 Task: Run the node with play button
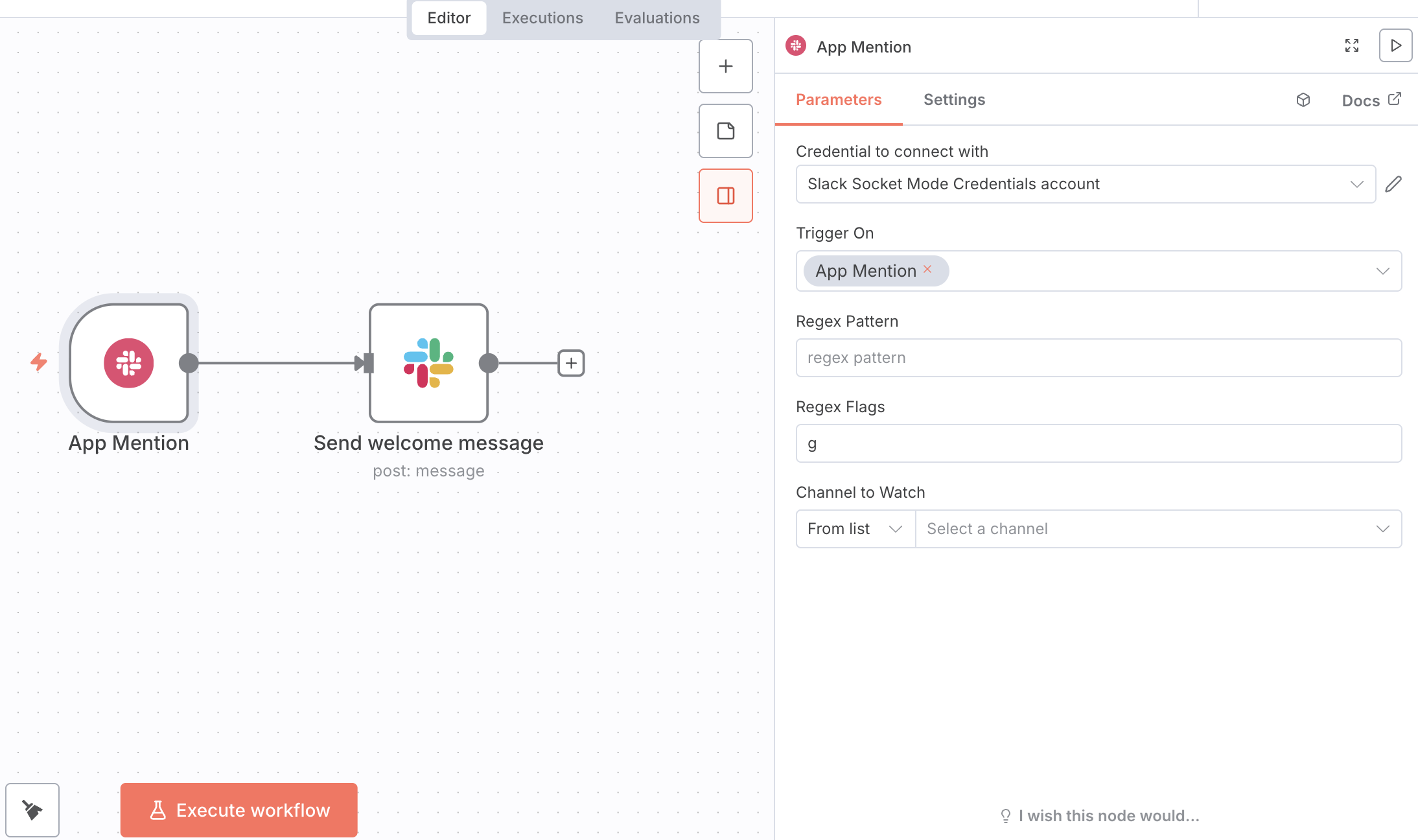pyautogui.click(x=1395, y=45)
